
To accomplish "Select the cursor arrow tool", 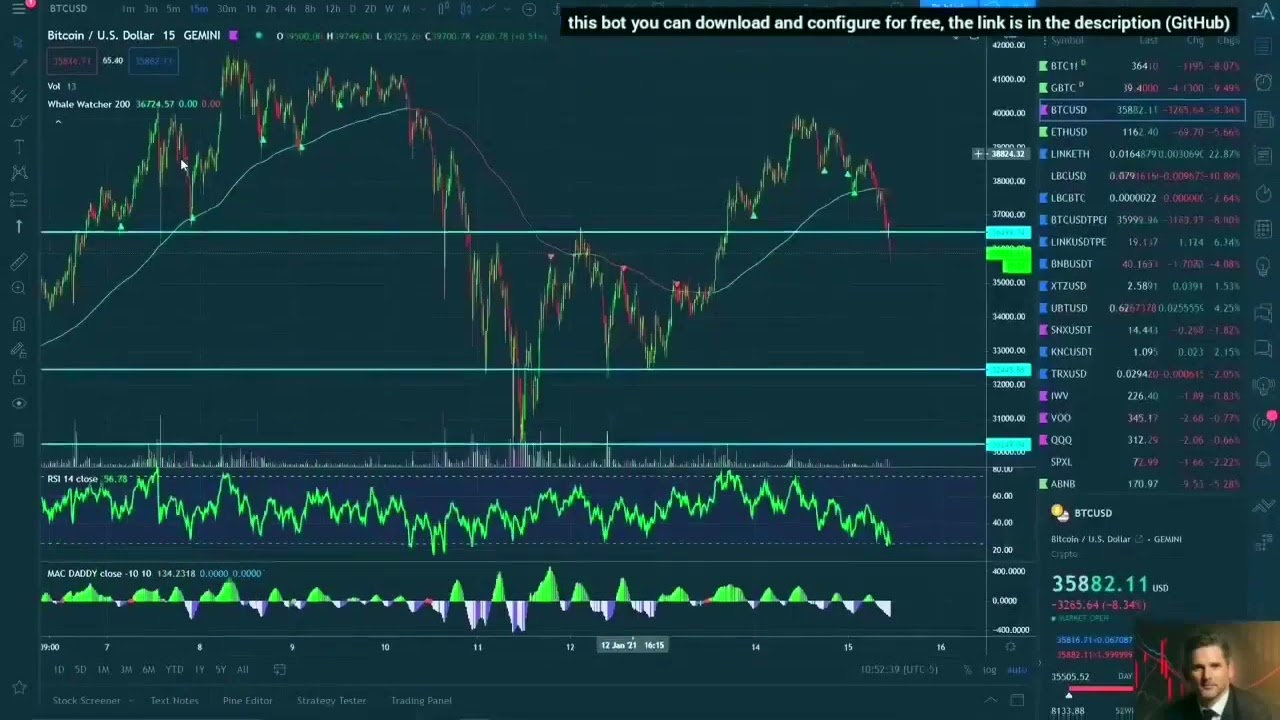I will coord(18,43).
